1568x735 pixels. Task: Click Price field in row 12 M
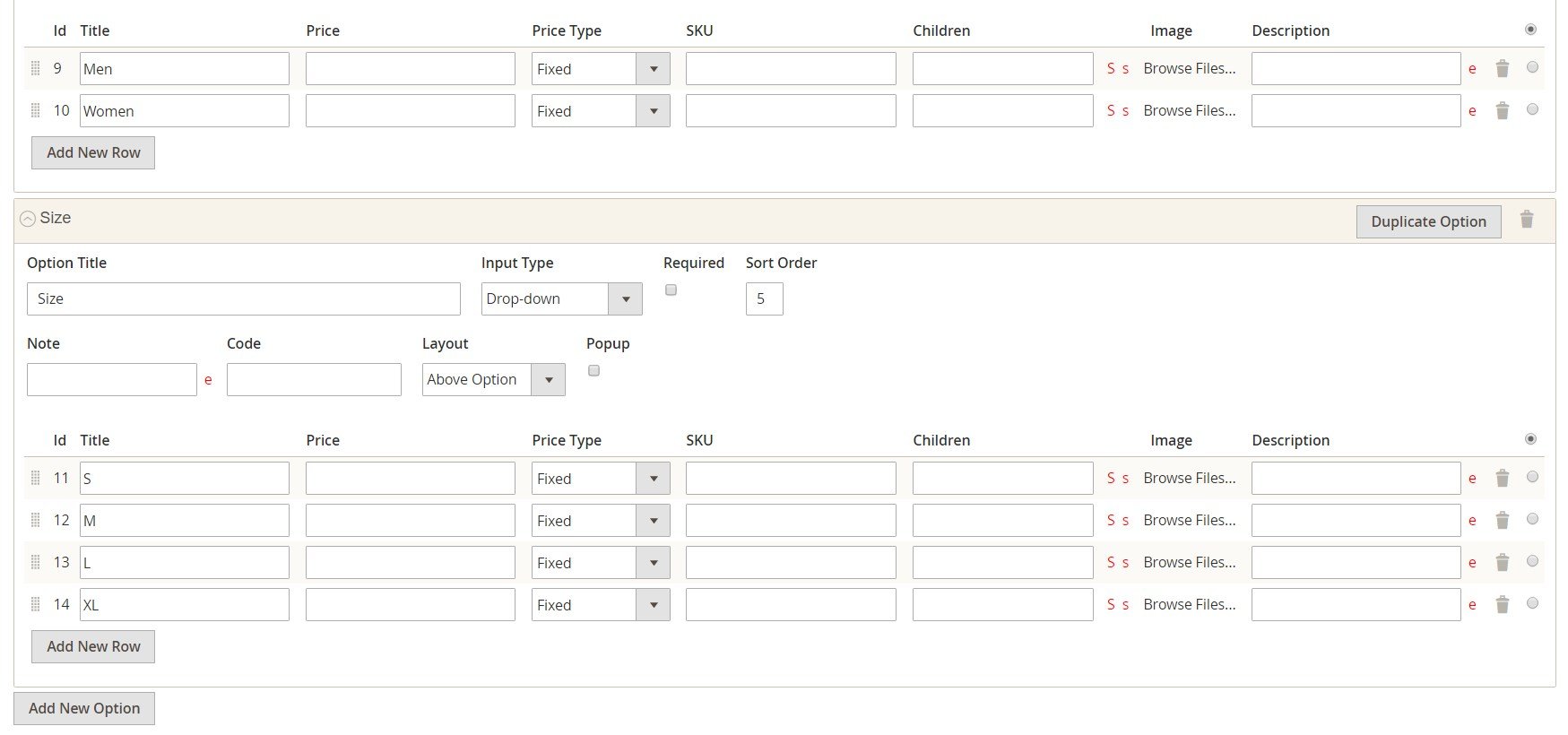coord(411,521)
